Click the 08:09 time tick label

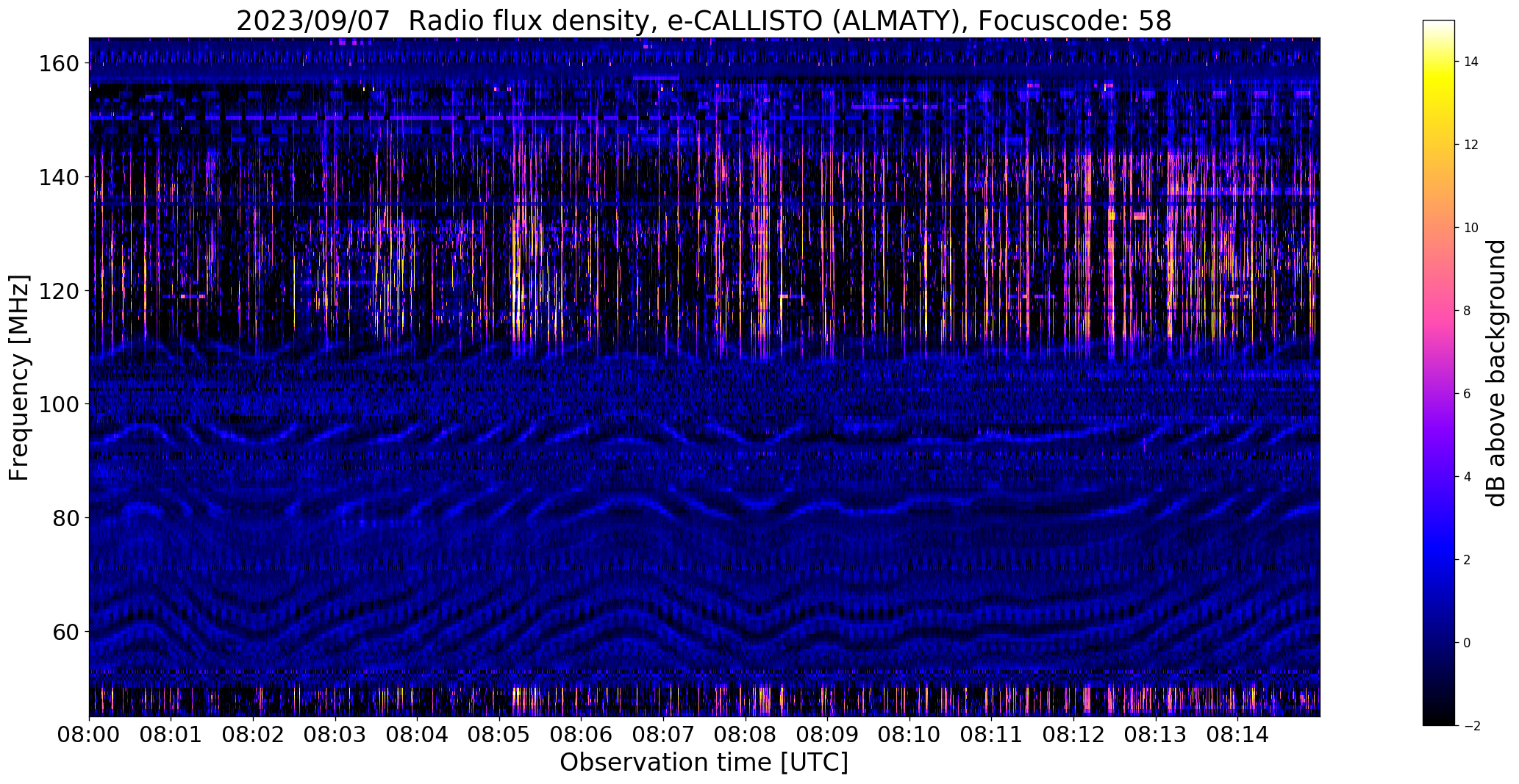pos(827,736)
